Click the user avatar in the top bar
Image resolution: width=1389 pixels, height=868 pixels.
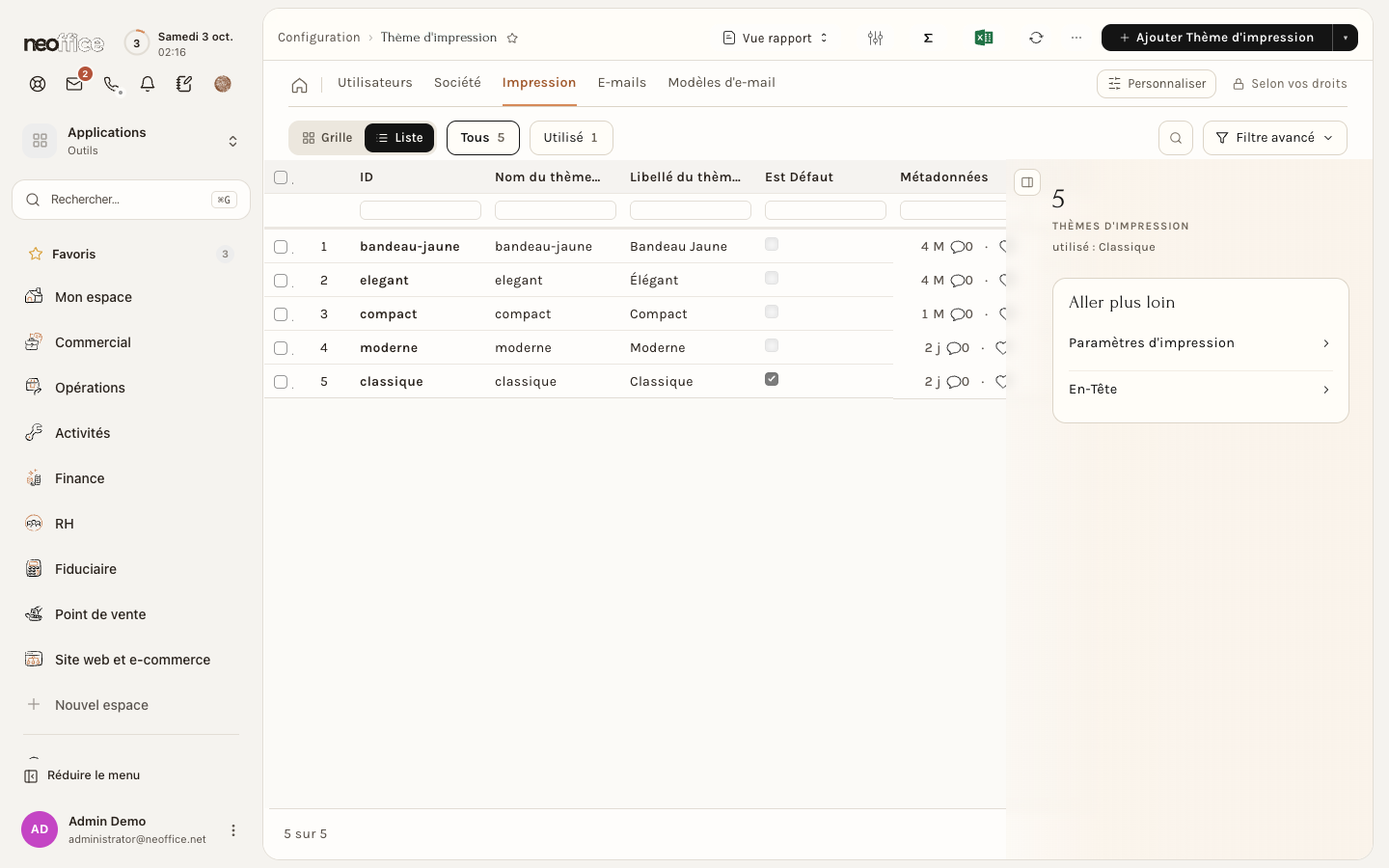pyautogui.click(x=223, y=84)
